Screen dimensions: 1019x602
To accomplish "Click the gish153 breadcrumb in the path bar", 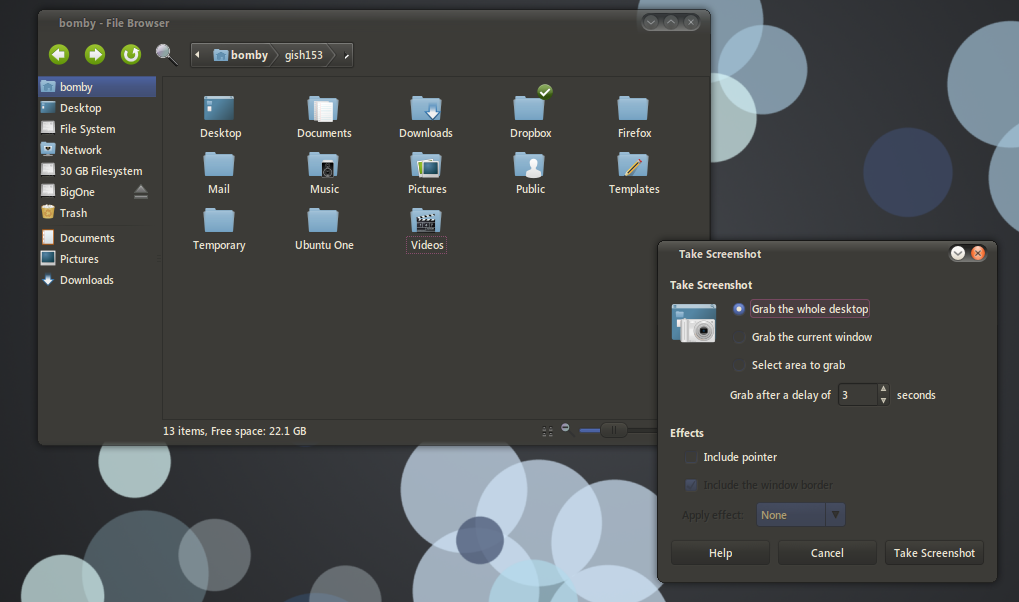I will (303, 55).
